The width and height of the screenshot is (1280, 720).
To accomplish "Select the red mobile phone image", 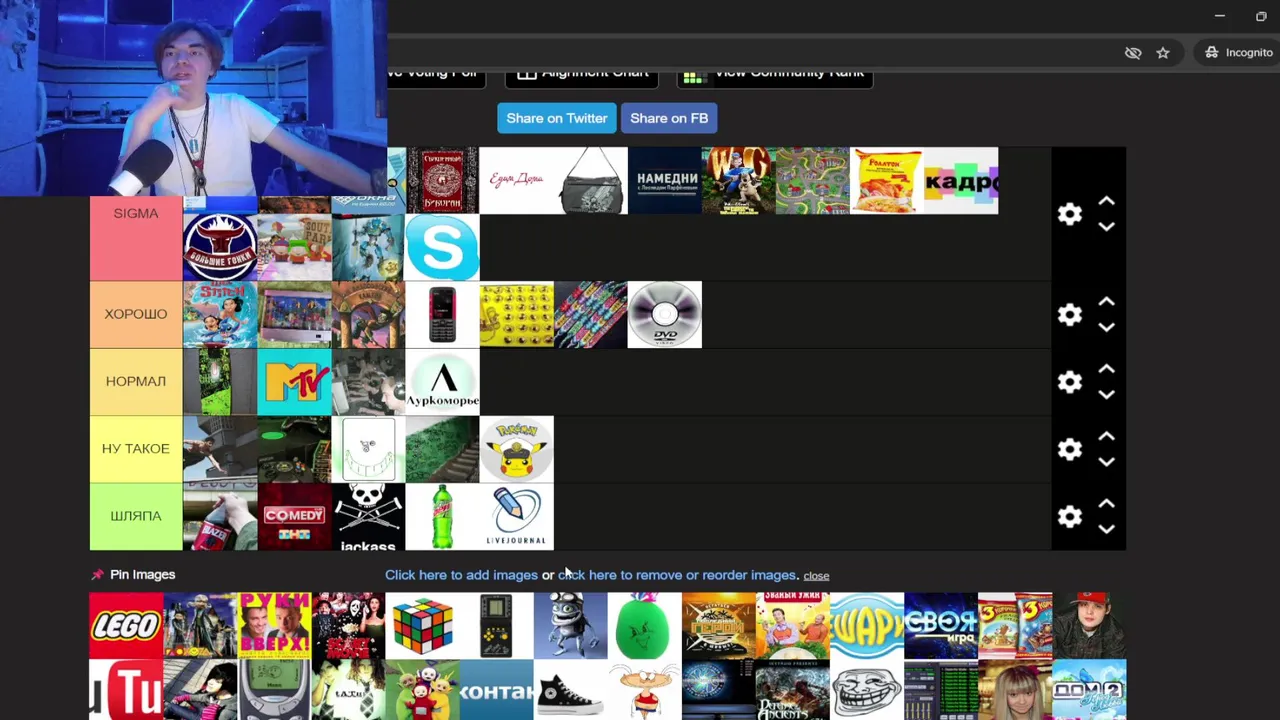I will point(442,315).
